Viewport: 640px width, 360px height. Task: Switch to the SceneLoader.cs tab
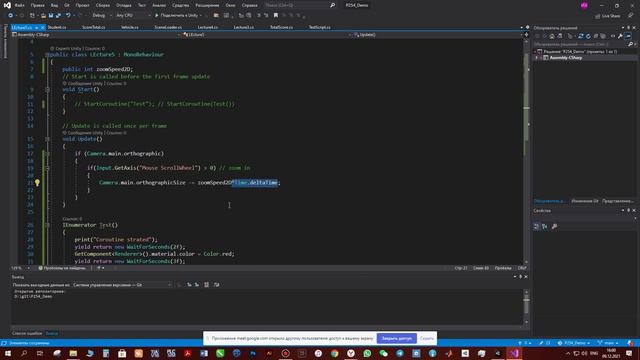click(x=168, y=27)
